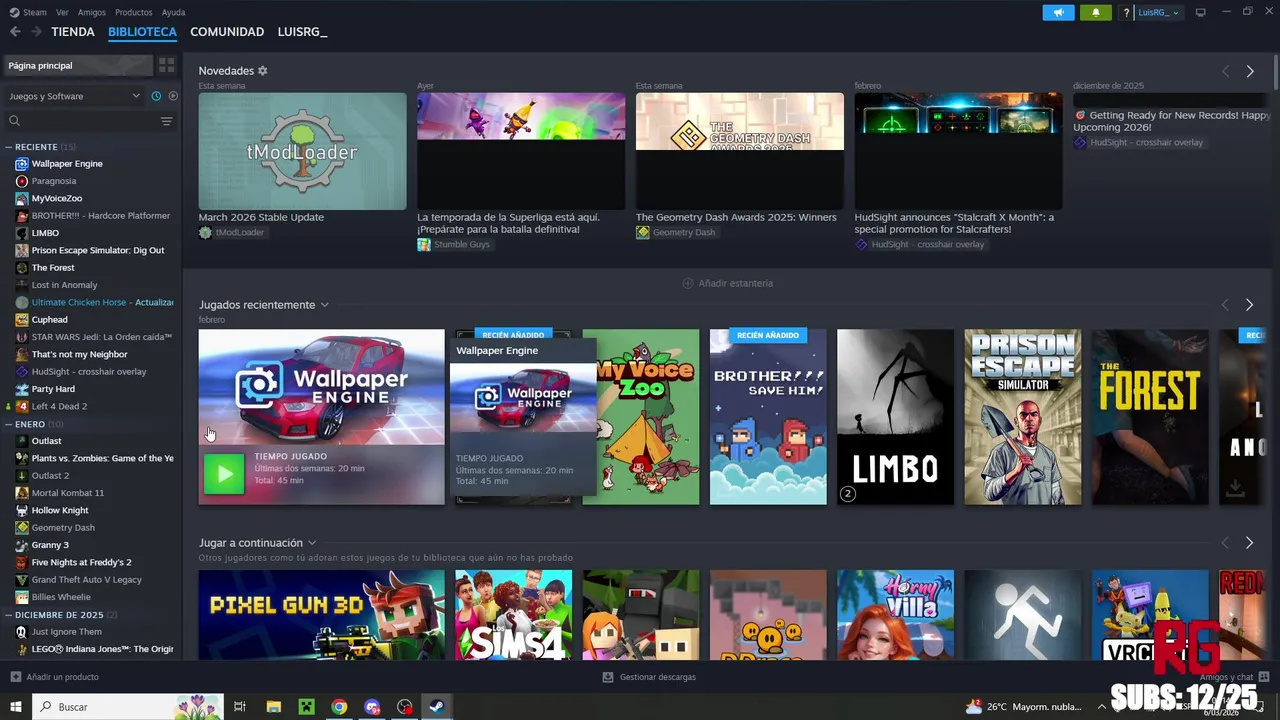Open advanced filters icon beside search
This screenshot has width=1280, height=720.
pos(167,121)
